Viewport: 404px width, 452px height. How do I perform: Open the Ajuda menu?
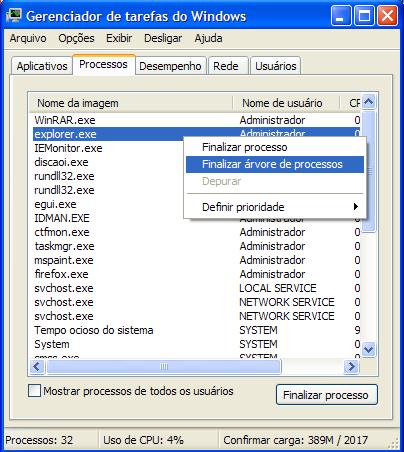tap(208, 38)
